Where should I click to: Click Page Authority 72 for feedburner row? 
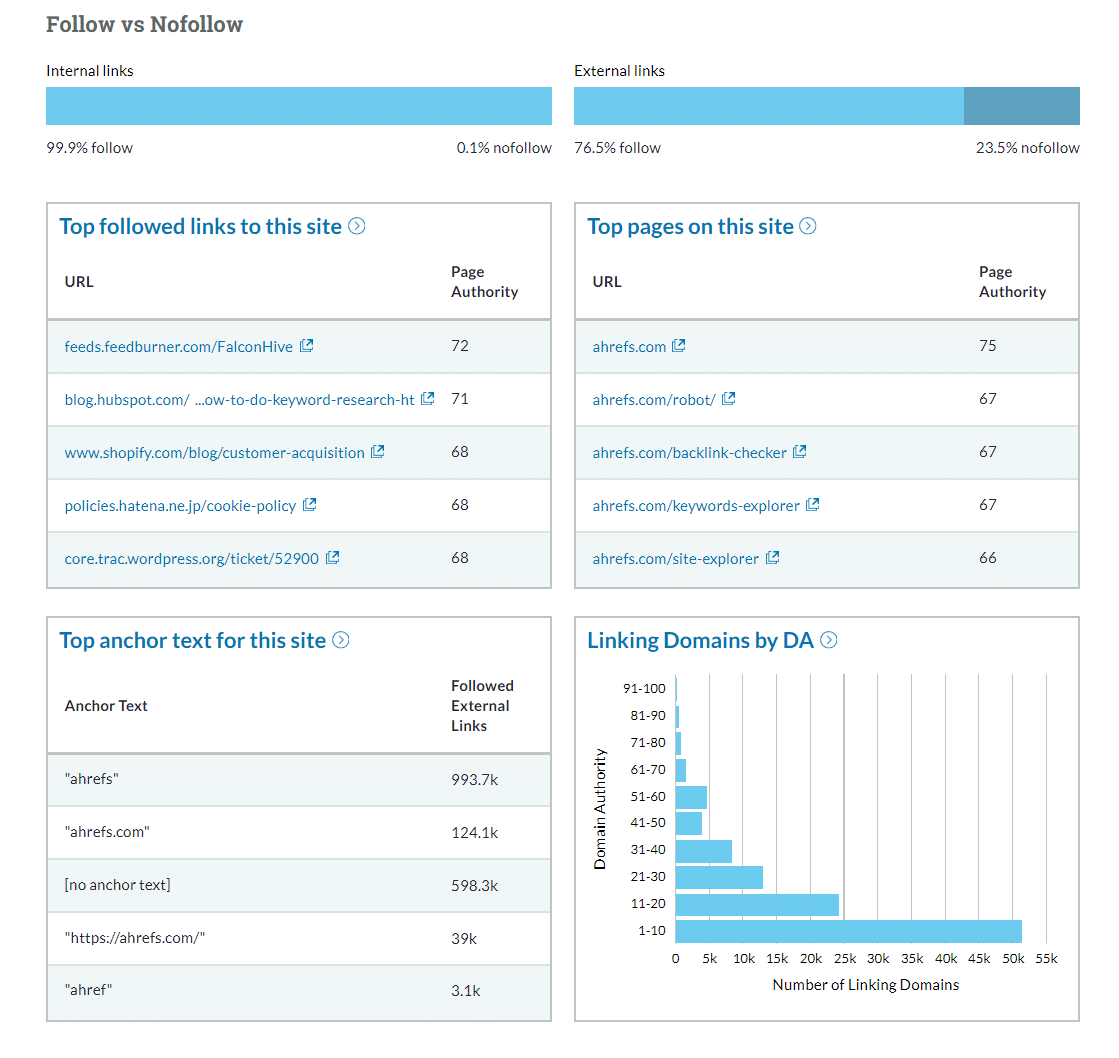[460, 346]
